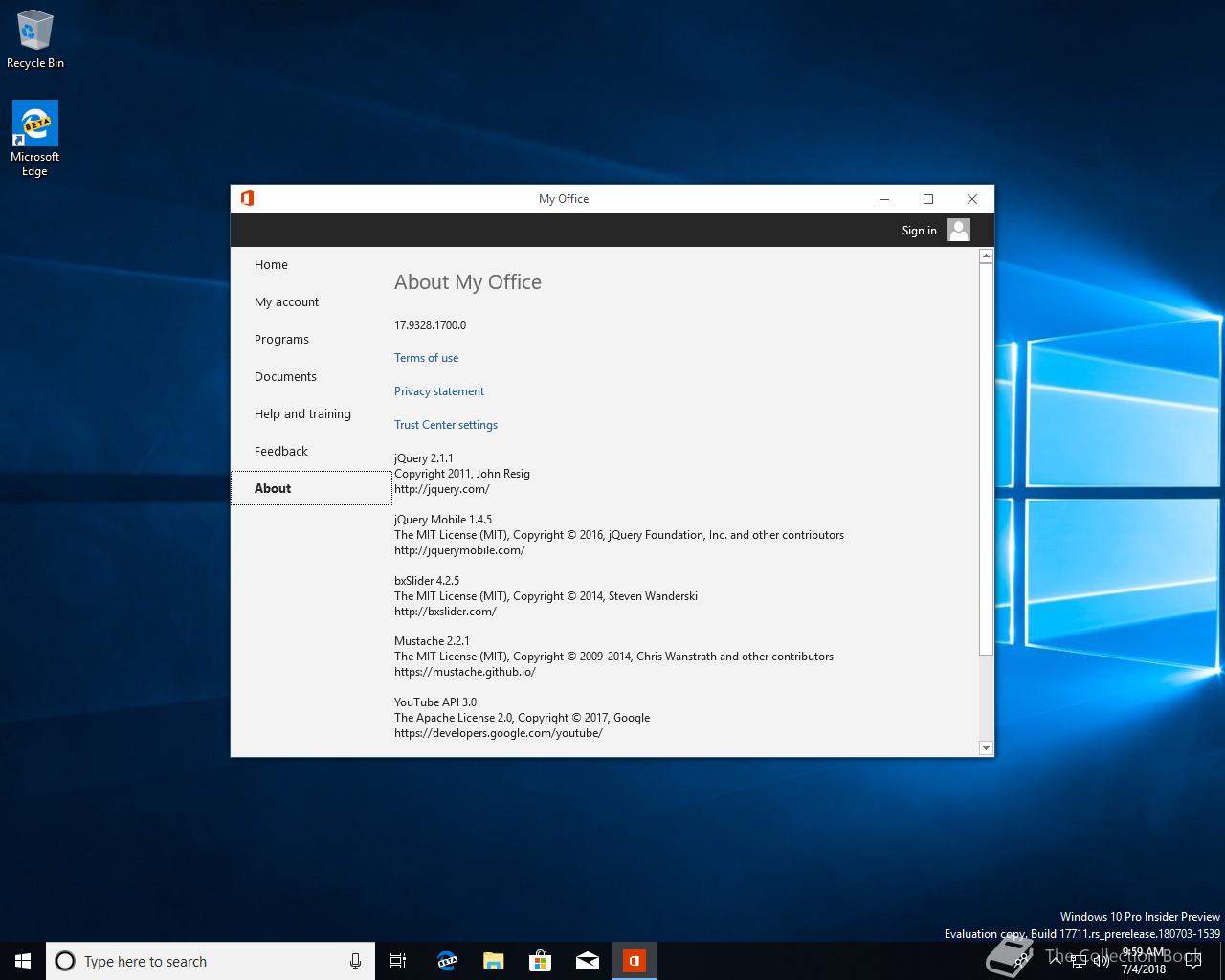Open Programs section
The height and width of the screenshot is (980, 1225).
coord(281,340)
